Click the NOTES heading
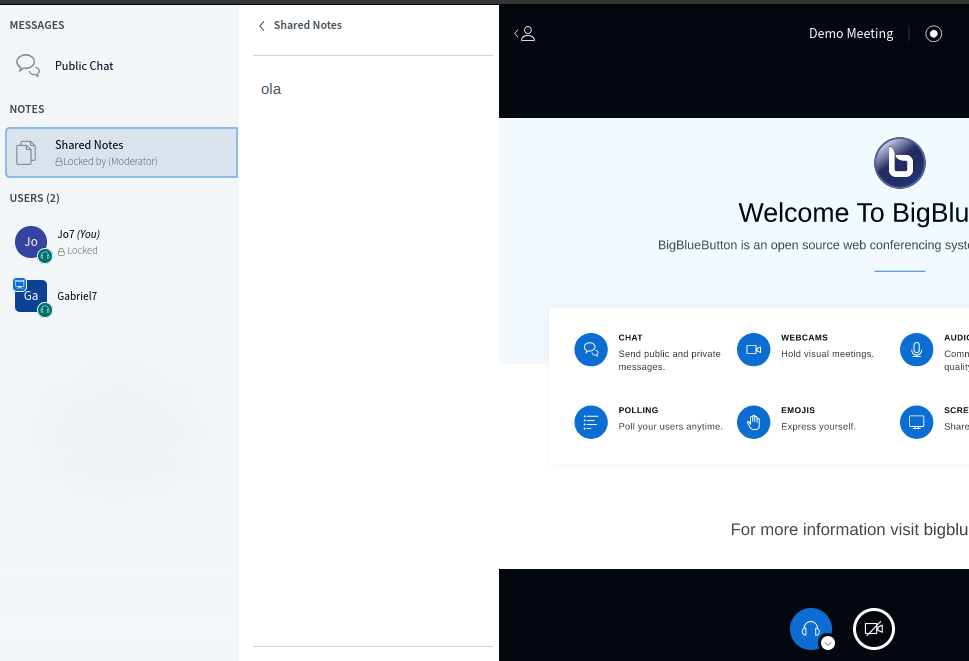969x661 pixels. pyautogui.click(x=27, y=109)
